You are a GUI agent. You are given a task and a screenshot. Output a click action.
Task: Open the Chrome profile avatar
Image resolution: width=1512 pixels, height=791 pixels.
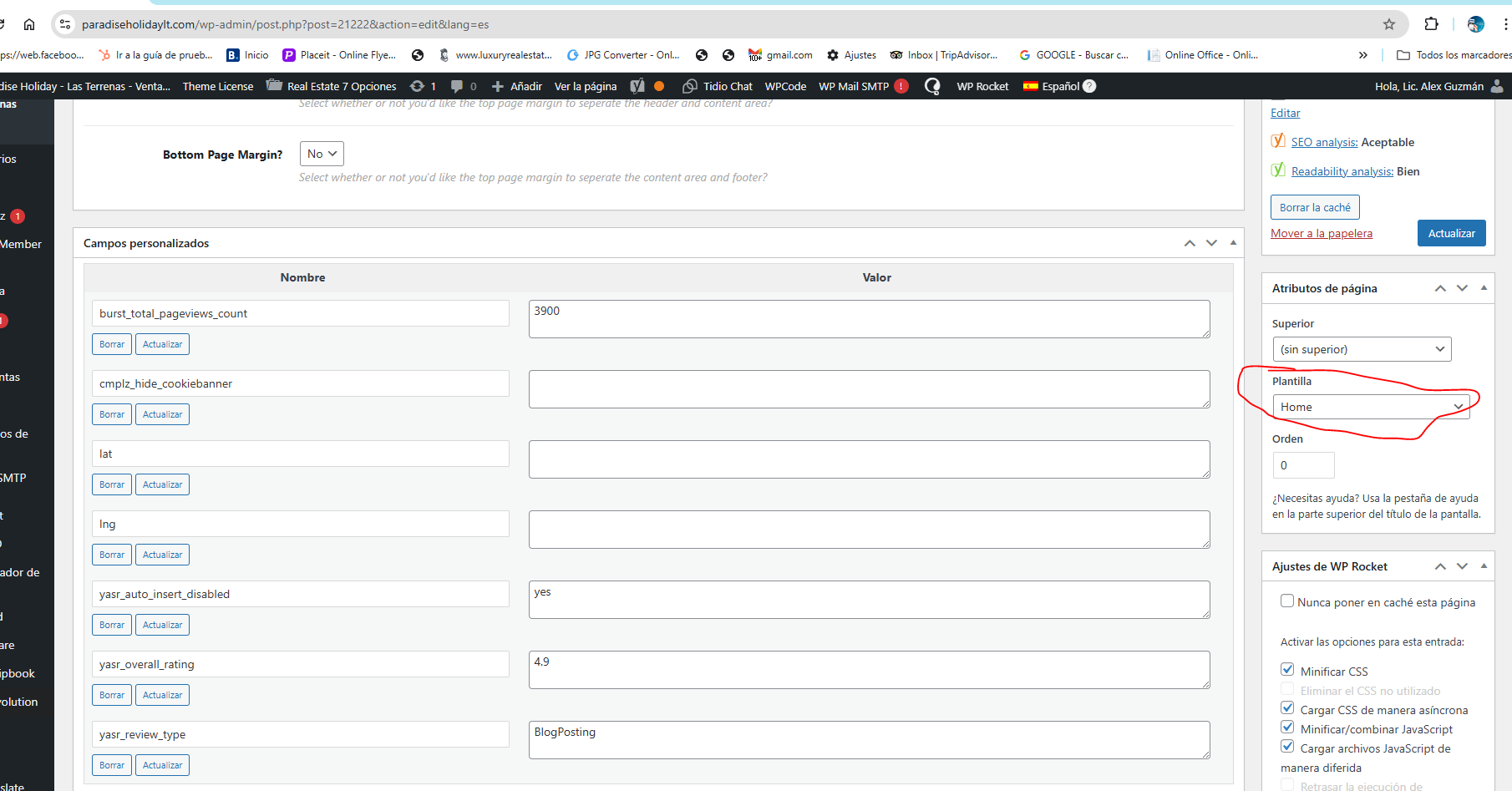[x=1476, y=24]
